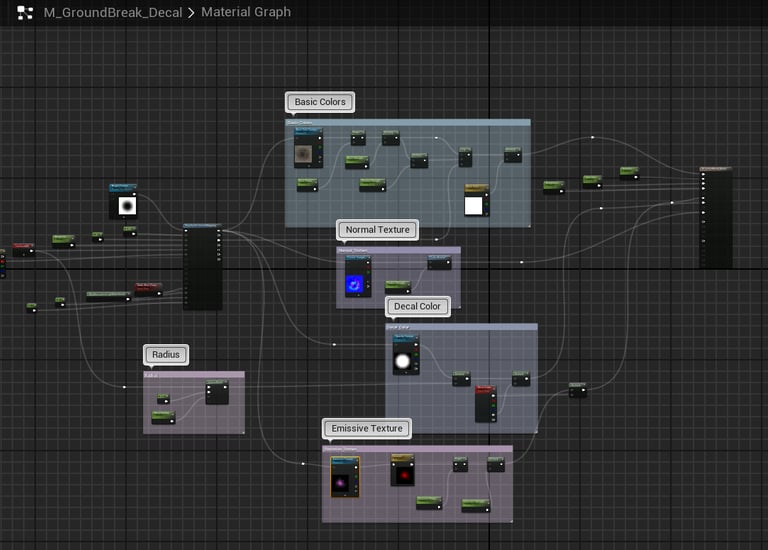The height and width of the screenshot is (550, 768).
Task: Select the black ring texture node on left
Action: 126,203
